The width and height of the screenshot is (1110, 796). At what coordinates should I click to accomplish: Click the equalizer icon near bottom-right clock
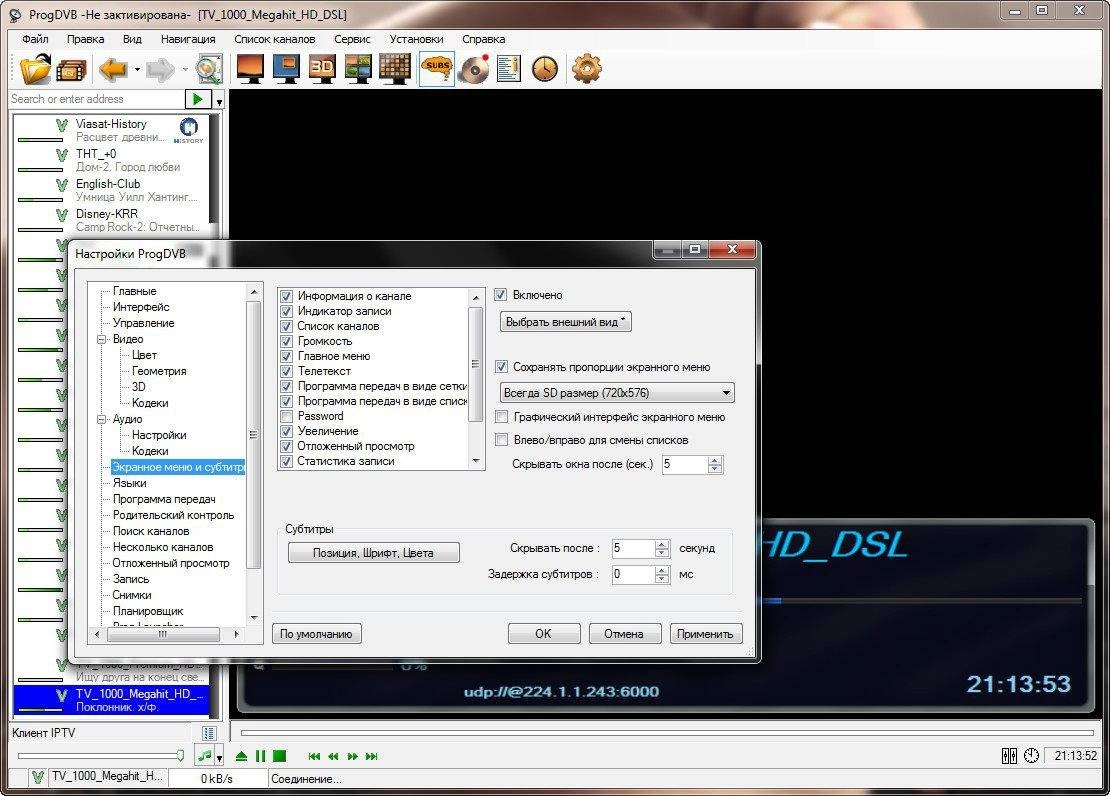pyautogui.click(x=1009, y=756)
